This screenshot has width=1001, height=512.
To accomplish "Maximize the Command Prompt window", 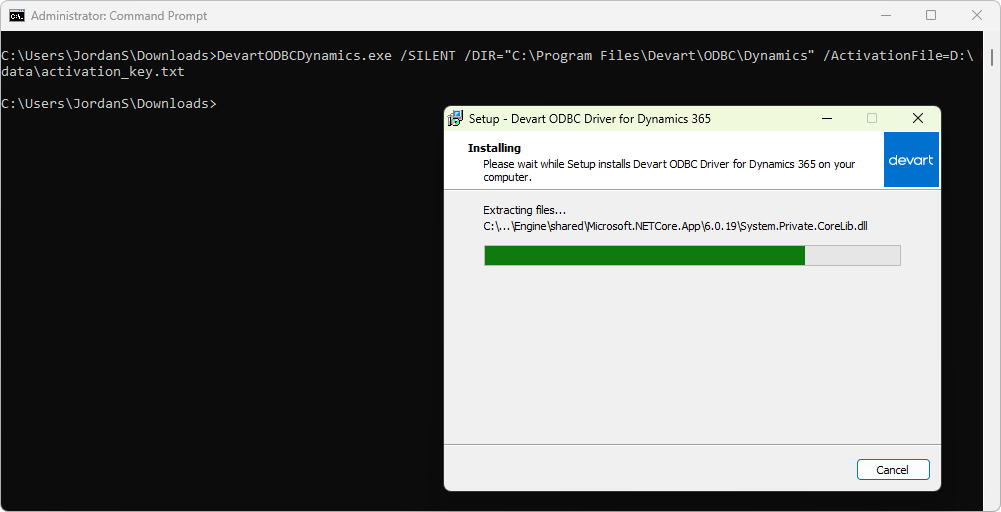I will pyautogui.click(x=931, y=15).
